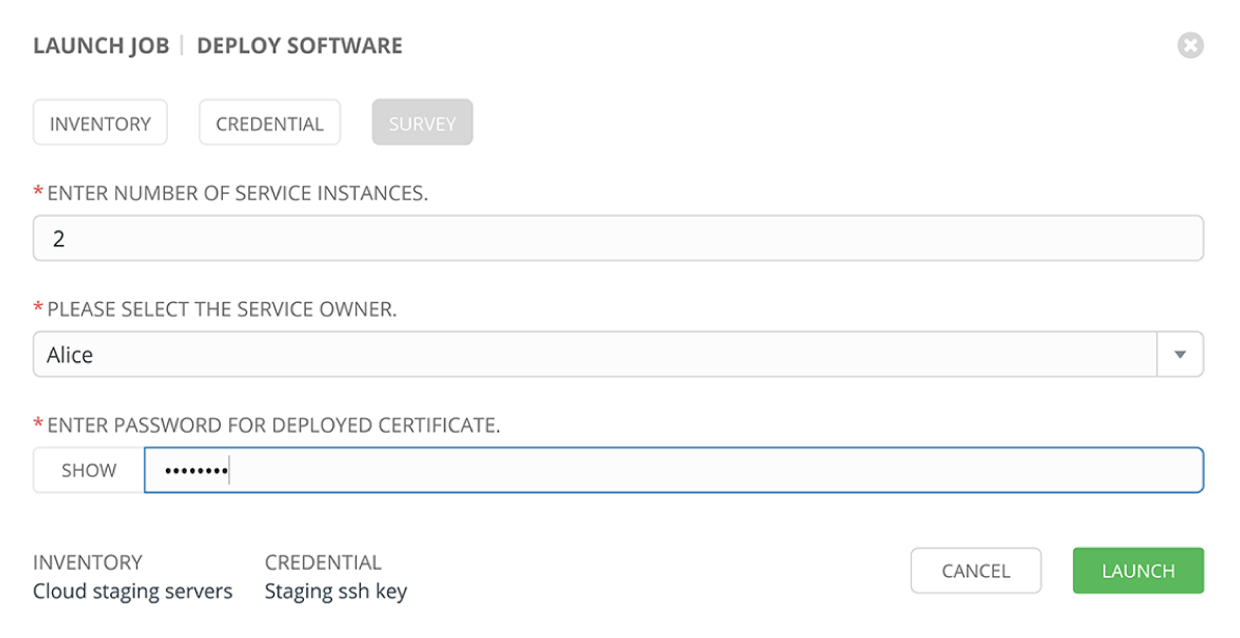Select the Survey step tab
Screen dimensions: 1240x638
422,123
